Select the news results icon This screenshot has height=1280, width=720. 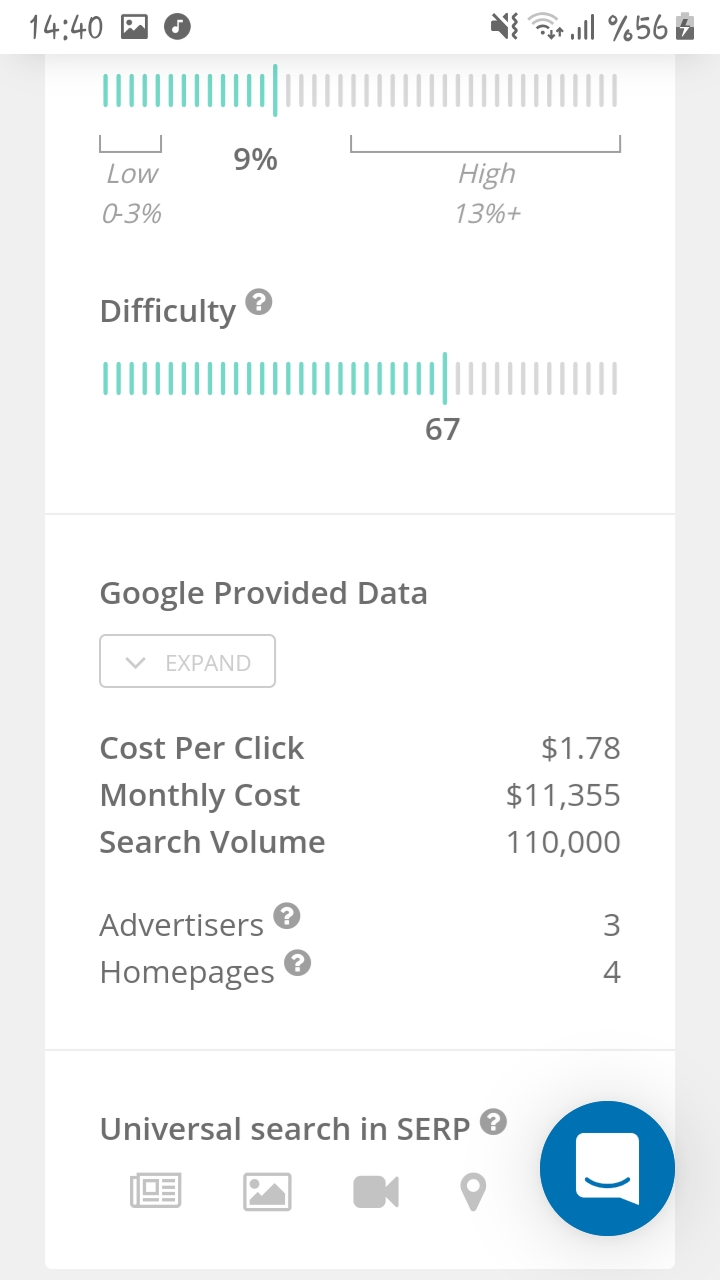tap(155, 1191)
